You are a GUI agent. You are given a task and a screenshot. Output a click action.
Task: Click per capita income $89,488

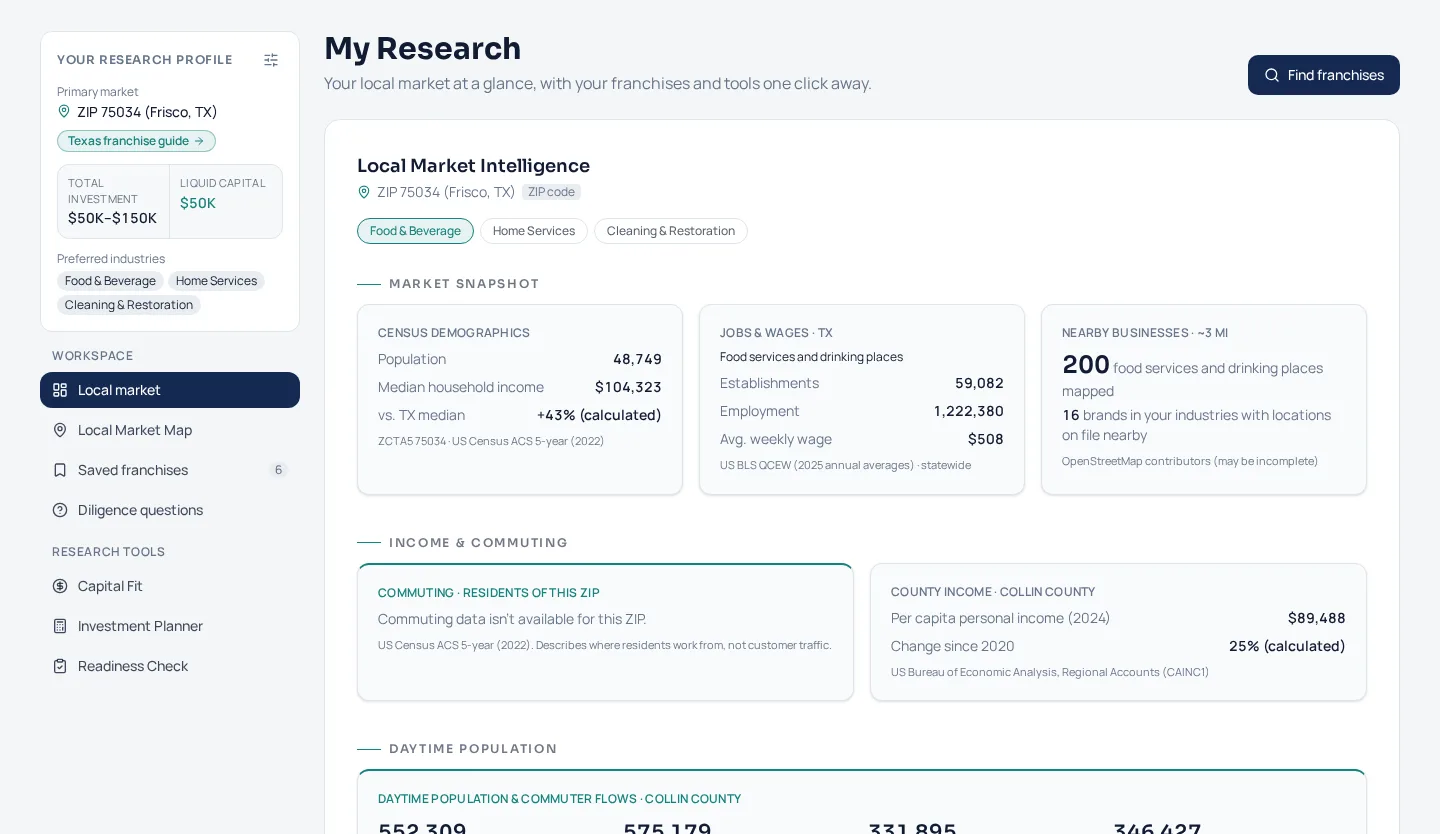point(1317,618)
